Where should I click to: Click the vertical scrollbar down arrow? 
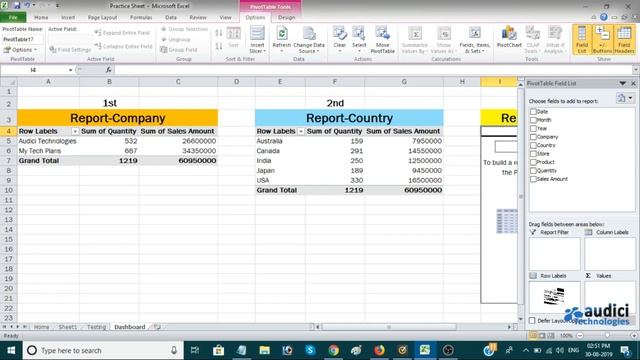tap(520, 319)
